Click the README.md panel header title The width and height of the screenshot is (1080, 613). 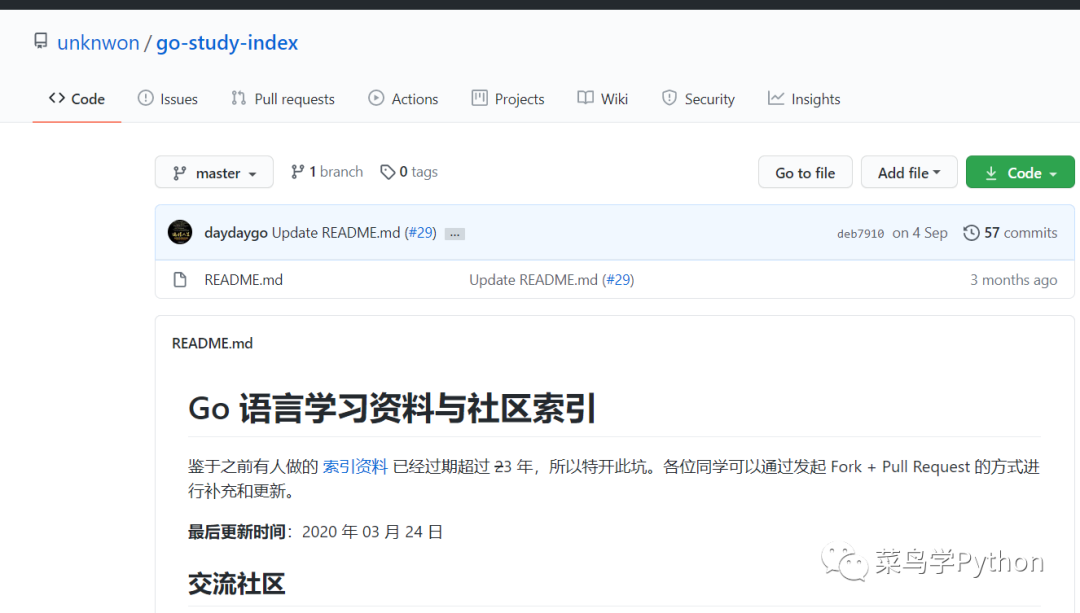click(x=212, y=343)
